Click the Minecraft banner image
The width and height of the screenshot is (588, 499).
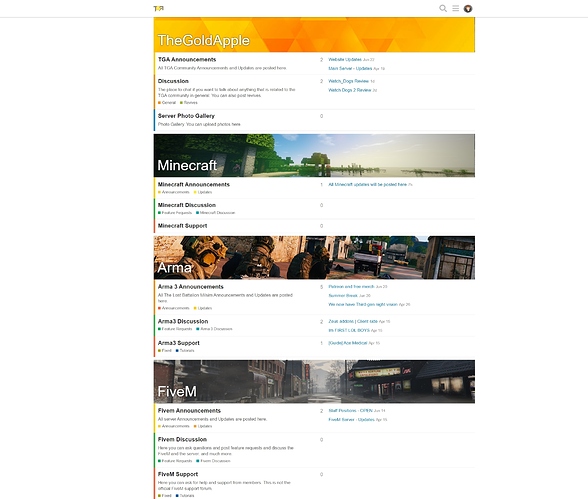click(314, 156)
